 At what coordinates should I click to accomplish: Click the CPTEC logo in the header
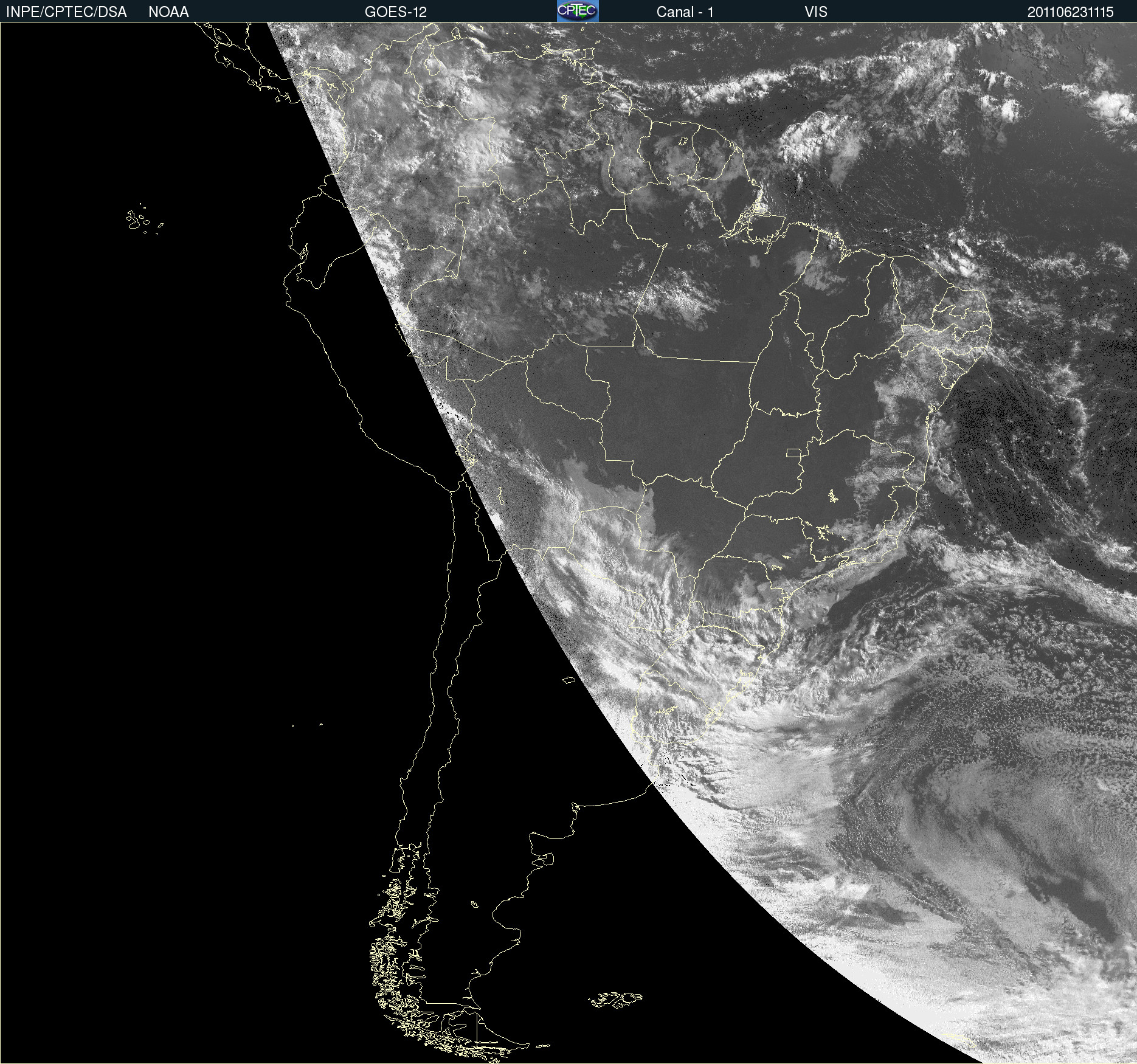(578, 11)
